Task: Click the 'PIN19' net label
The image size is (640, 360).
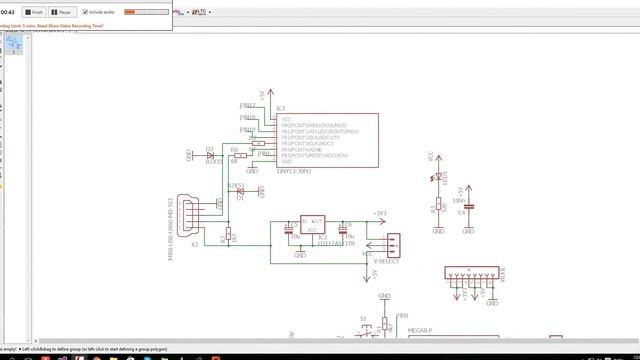Action: 247,130
